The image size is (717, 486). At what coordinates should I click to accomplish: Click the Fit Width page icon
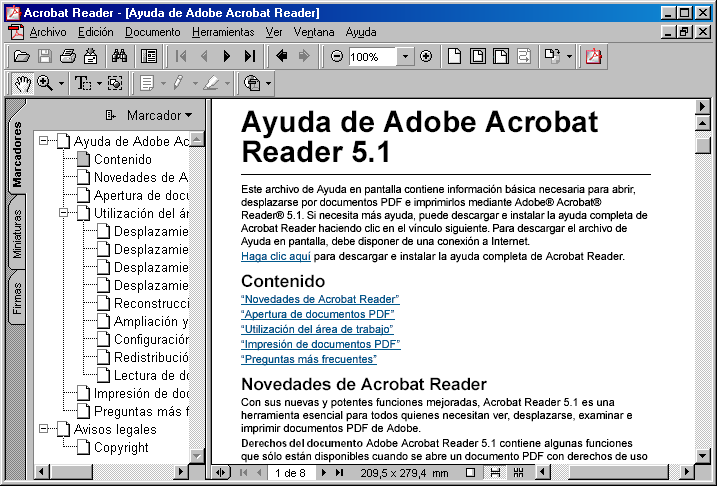coord(499,57)
